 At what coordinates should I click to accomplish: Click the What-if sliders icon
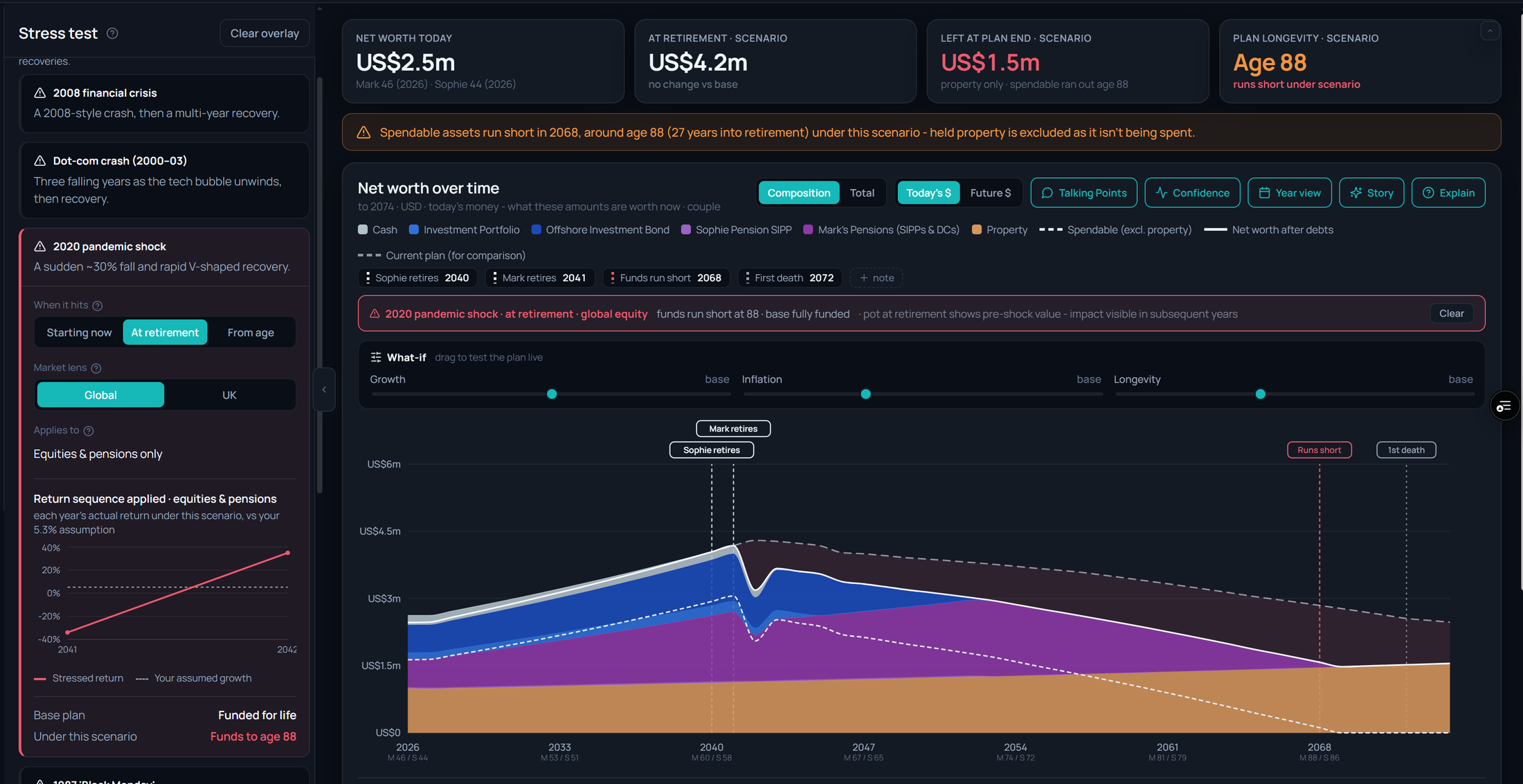coord(376,357)
